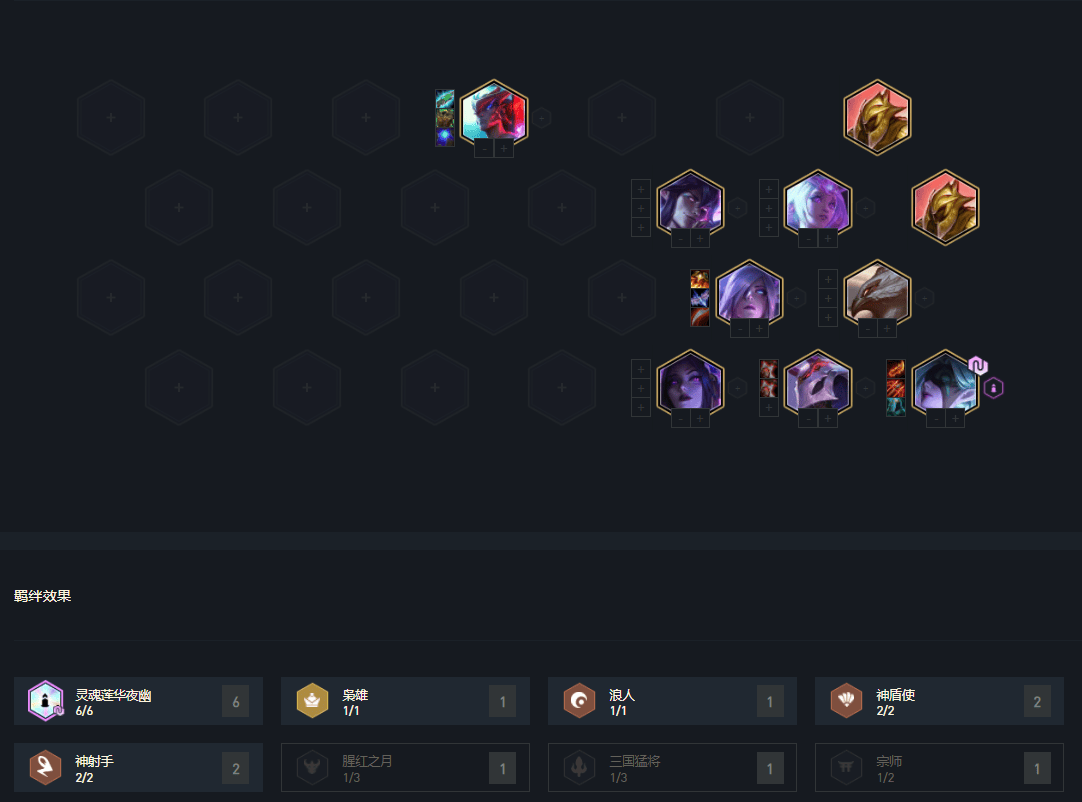Viewport: 1082px width, 802px height.
Task: Click the 神射手 trait icon
Action: pos(46,767)
